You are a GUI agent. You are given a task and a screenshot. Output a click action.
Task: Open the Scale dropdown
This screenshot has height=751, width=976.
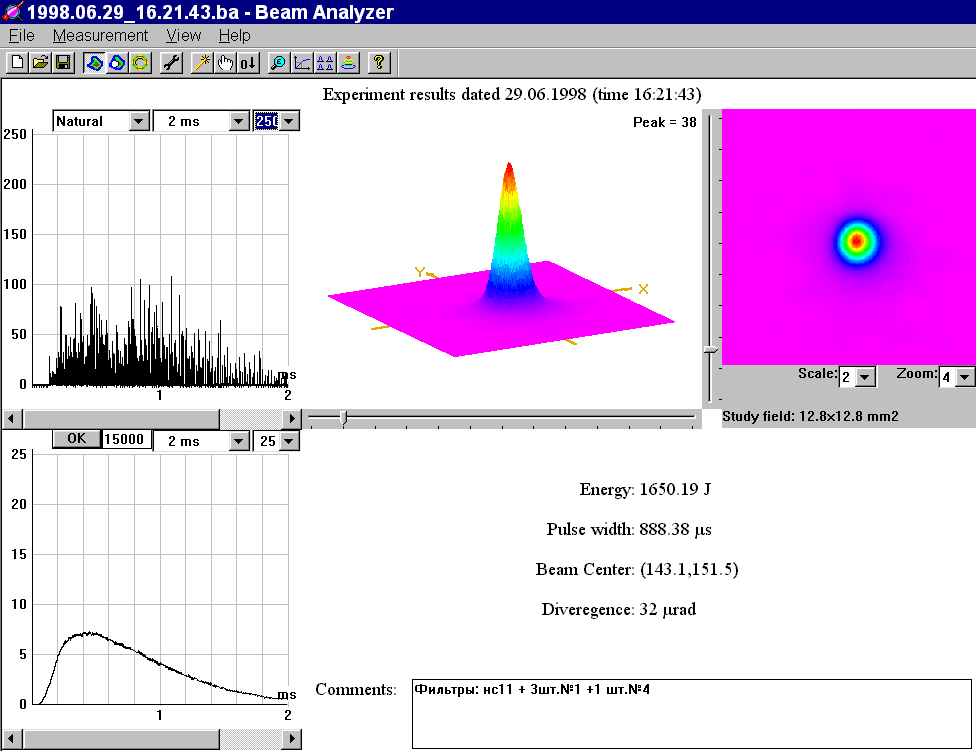point(865,377)
